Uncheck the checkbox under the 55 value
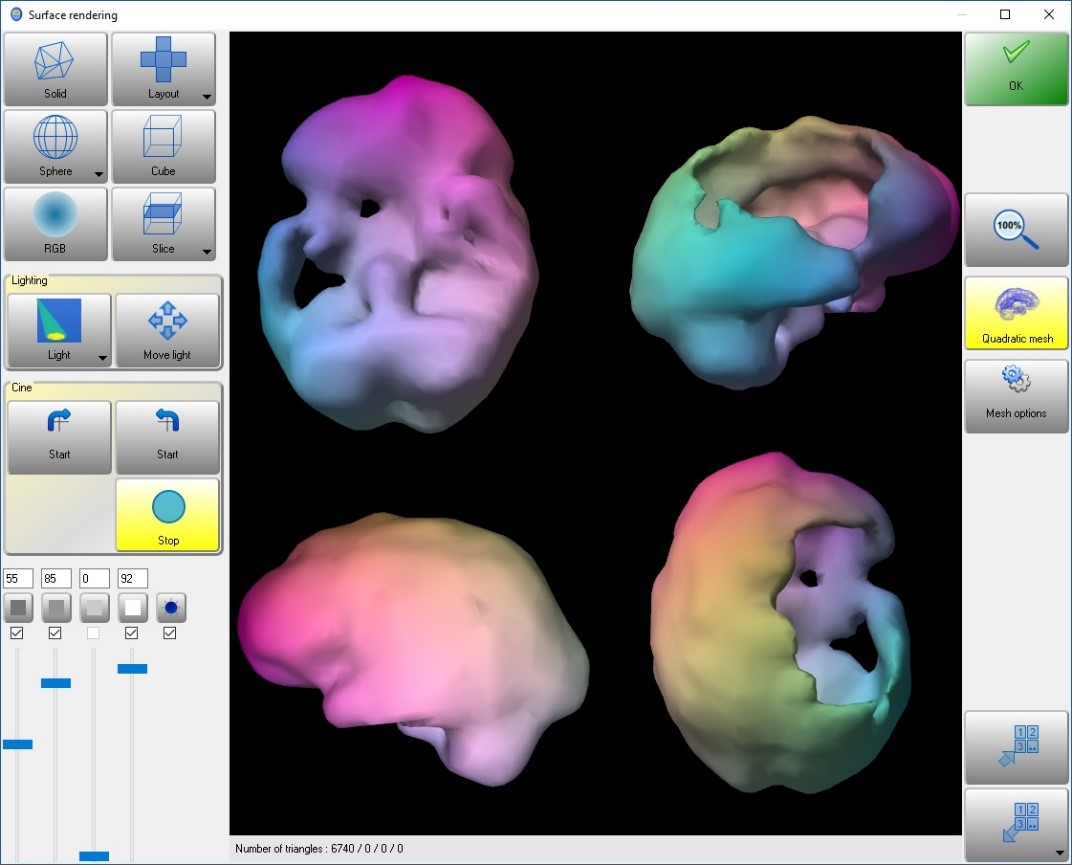 (17, 633)
